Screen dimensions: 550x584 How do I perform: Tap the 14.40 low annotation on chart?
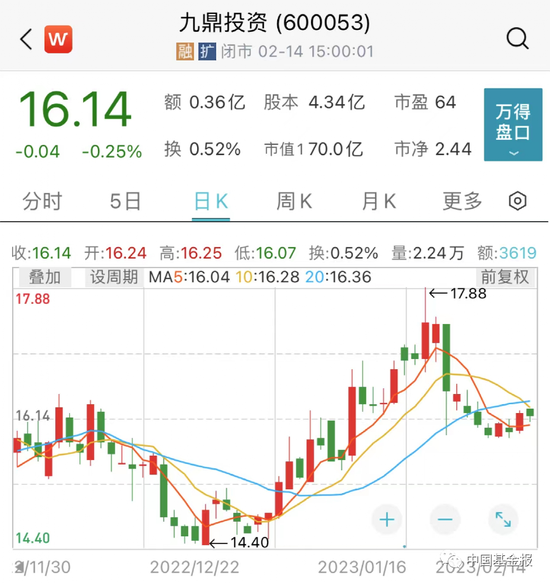pyautogui.click(x=239, y=543)
